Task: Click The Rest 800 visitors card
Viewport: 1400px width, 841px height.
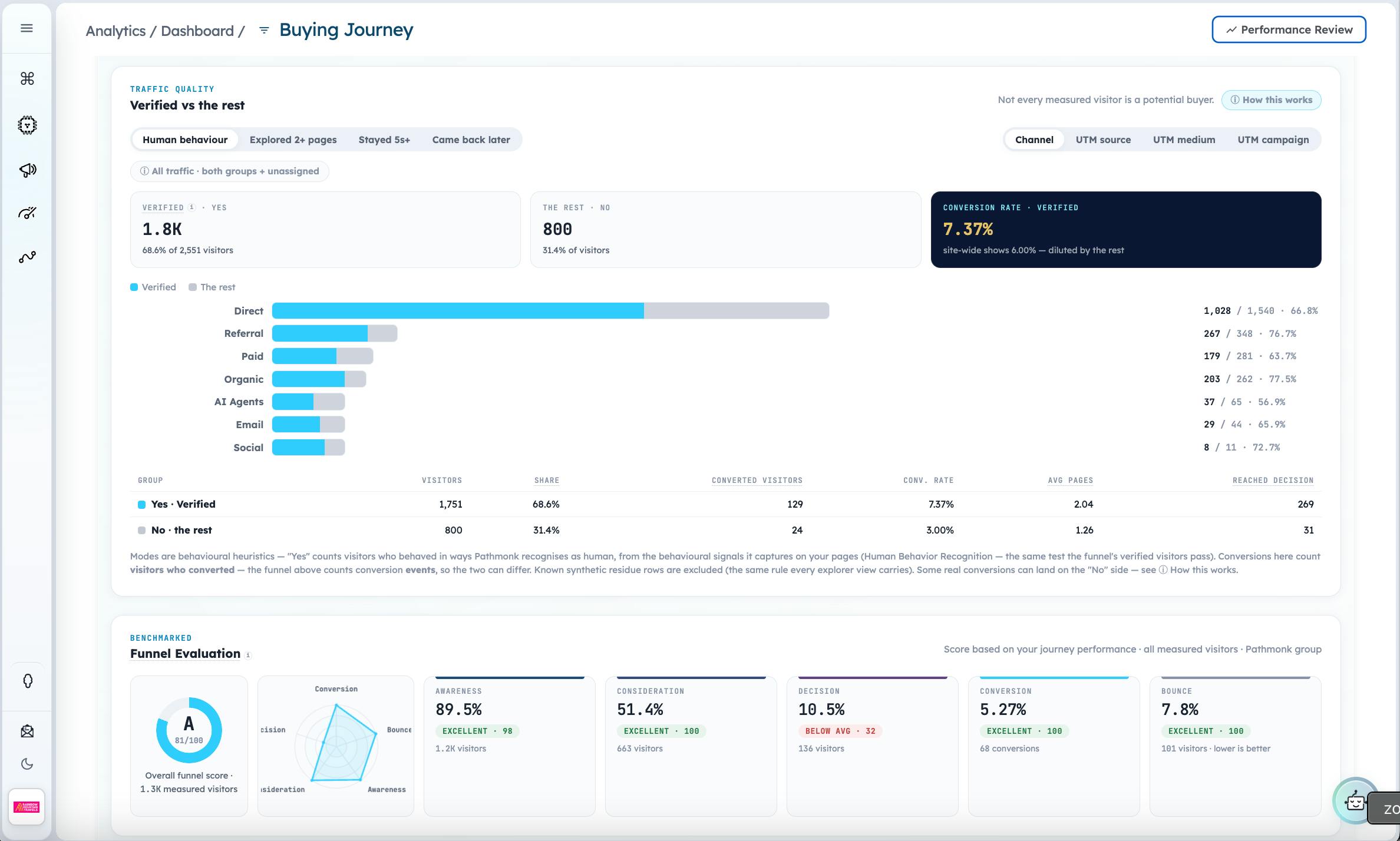Action: (x=725, y=230)
